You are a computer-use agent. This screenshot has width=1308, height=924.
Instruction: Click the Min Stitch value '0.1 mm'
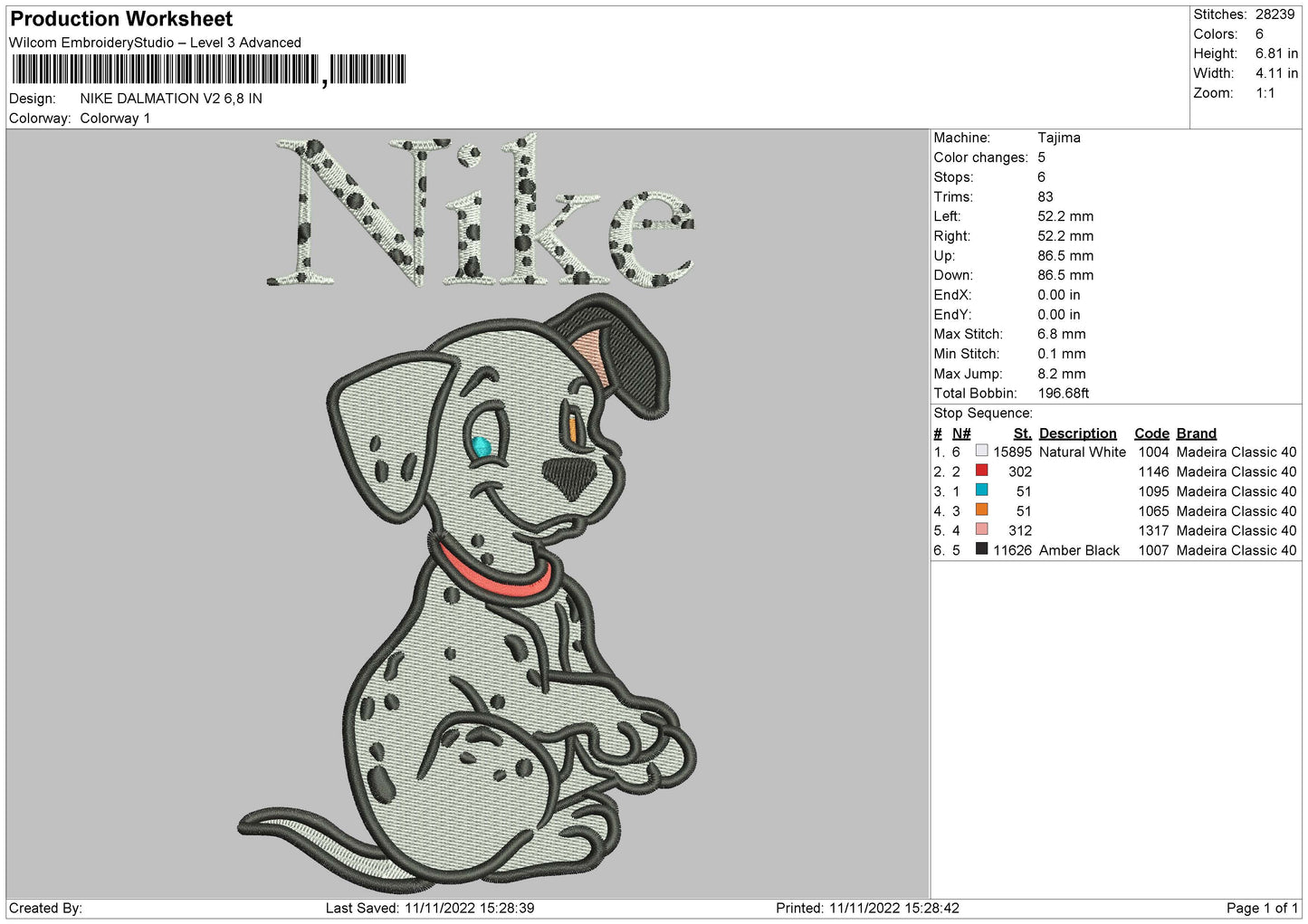1061,354
